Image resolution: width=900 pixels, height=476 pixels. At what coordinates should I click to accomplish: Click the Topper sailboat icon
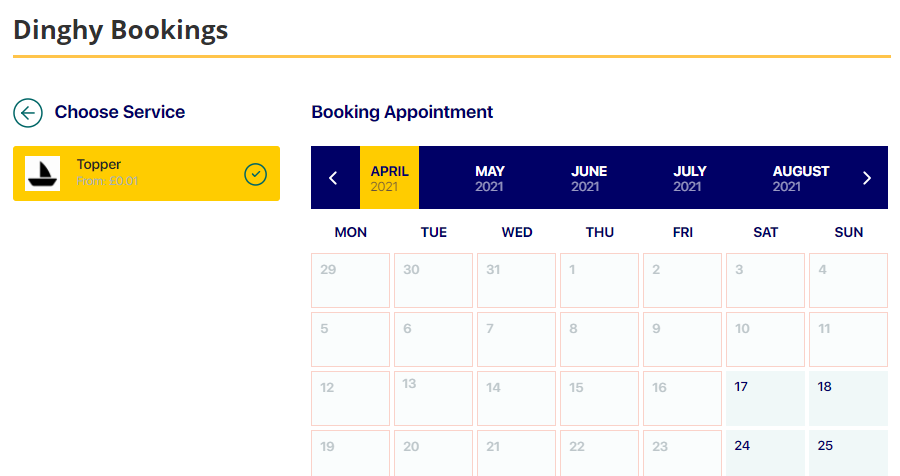pyautogui.click(x=43, y=174)
